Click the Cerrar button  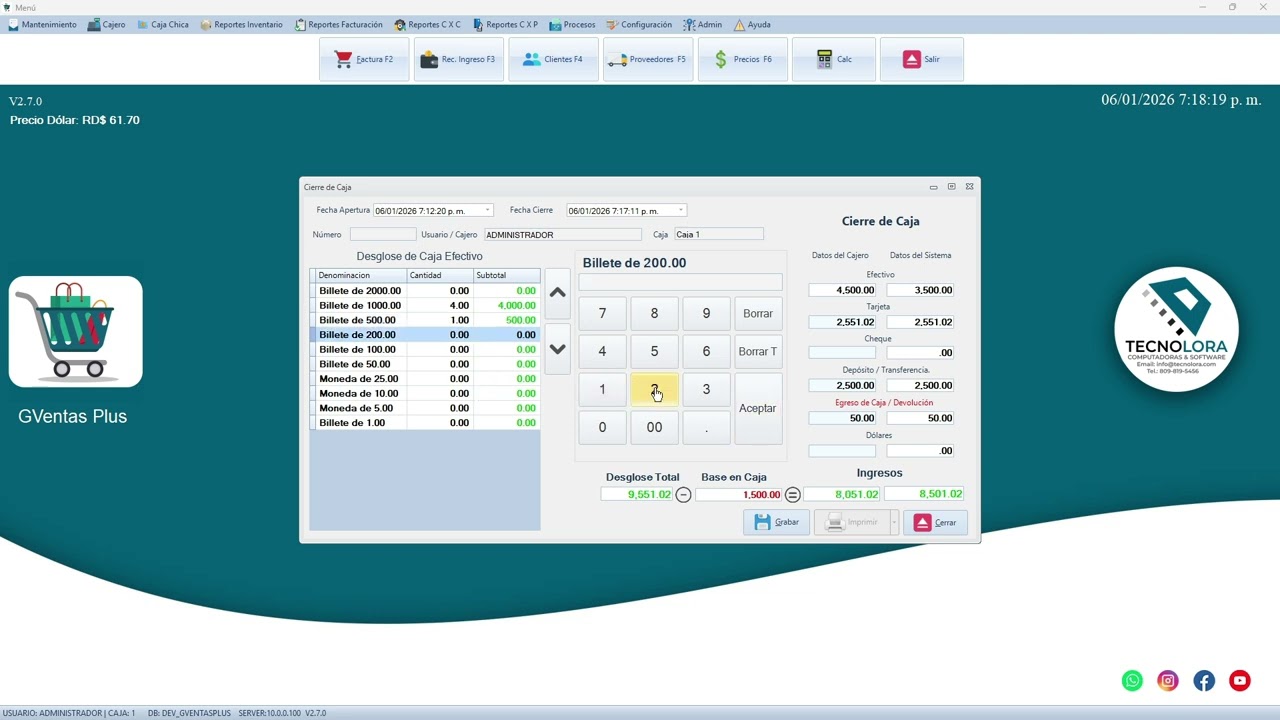coord(935,522)
